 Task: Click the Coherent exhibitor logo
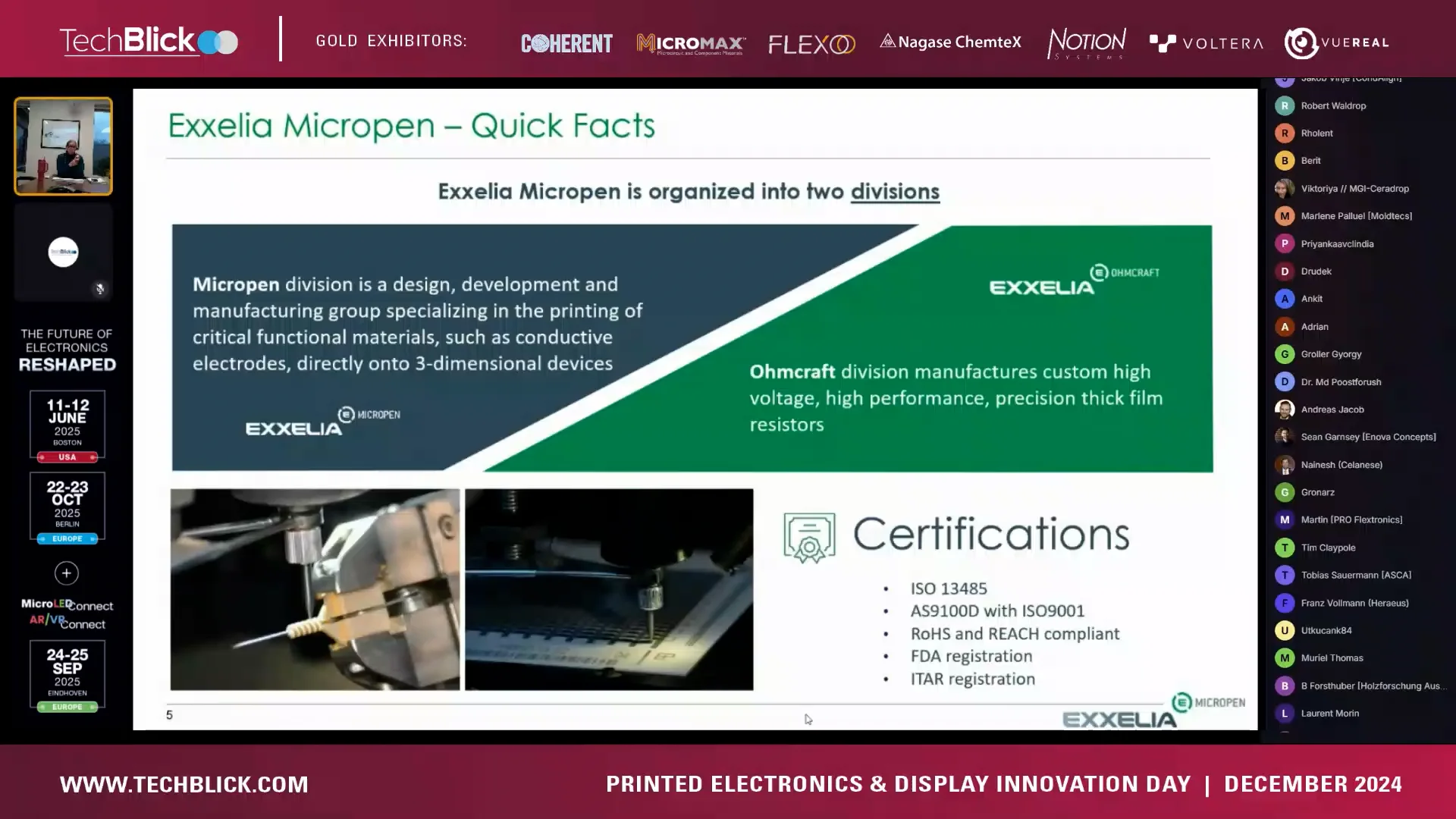click(566, 43)
